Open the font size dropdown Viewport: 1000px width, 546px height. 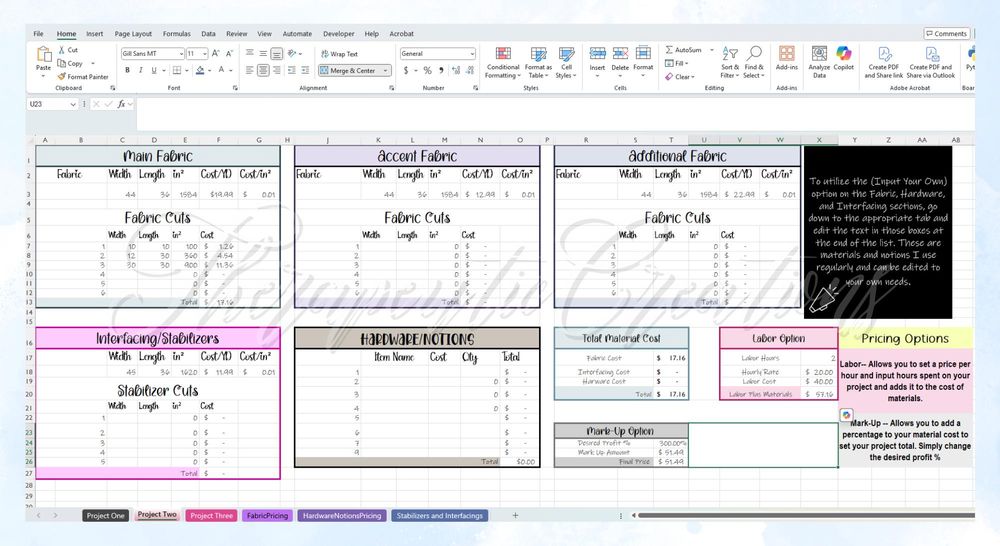[x=204, y=54]
